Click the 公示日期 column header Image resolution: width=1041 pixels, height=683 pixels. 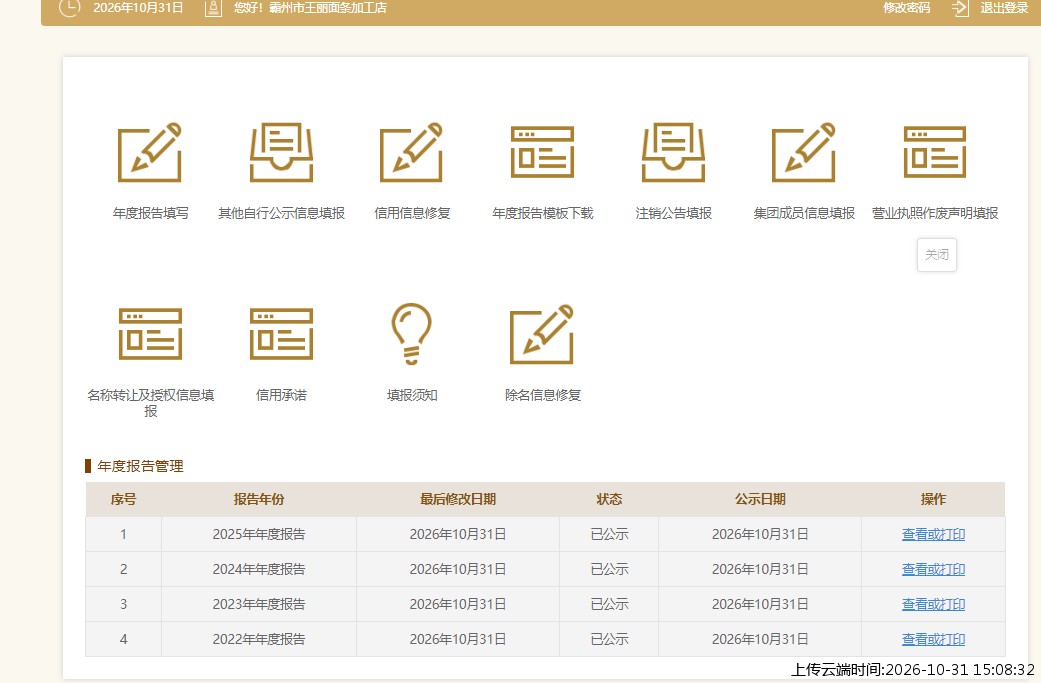[760, 499]
